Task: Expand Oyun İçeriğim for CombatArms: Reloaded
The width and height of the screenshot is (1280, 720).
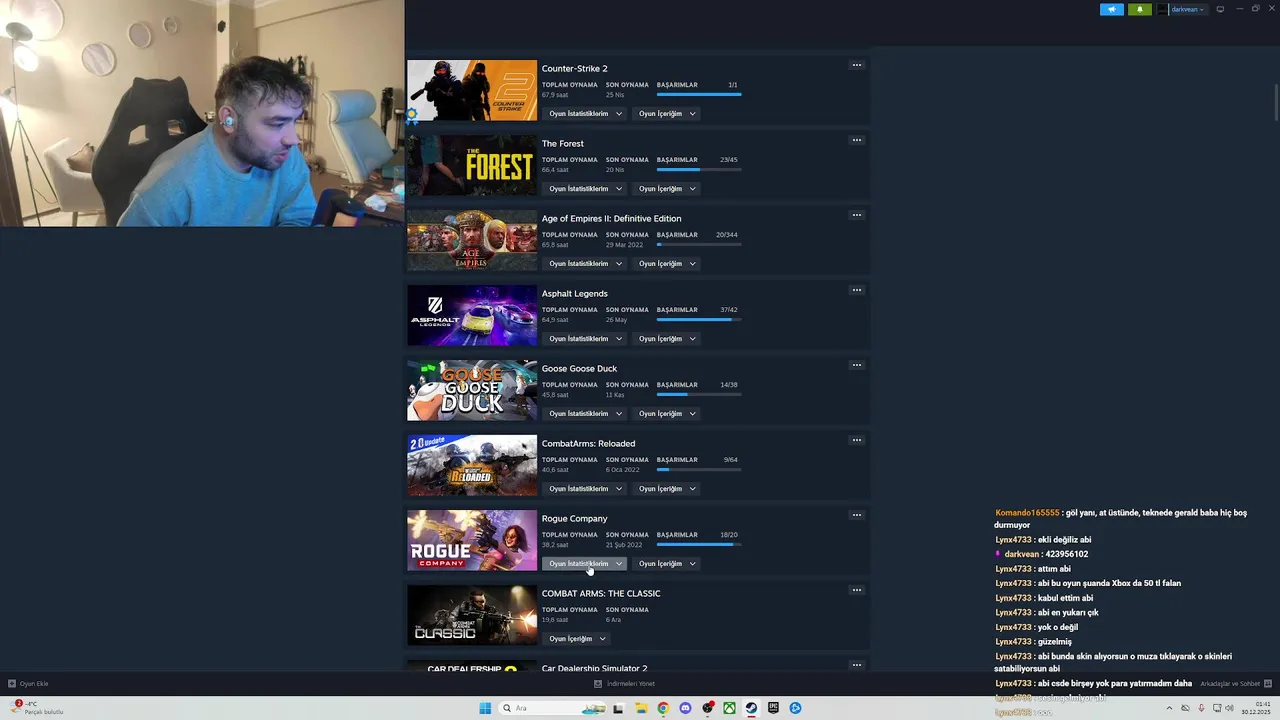Action: point(667,489)
